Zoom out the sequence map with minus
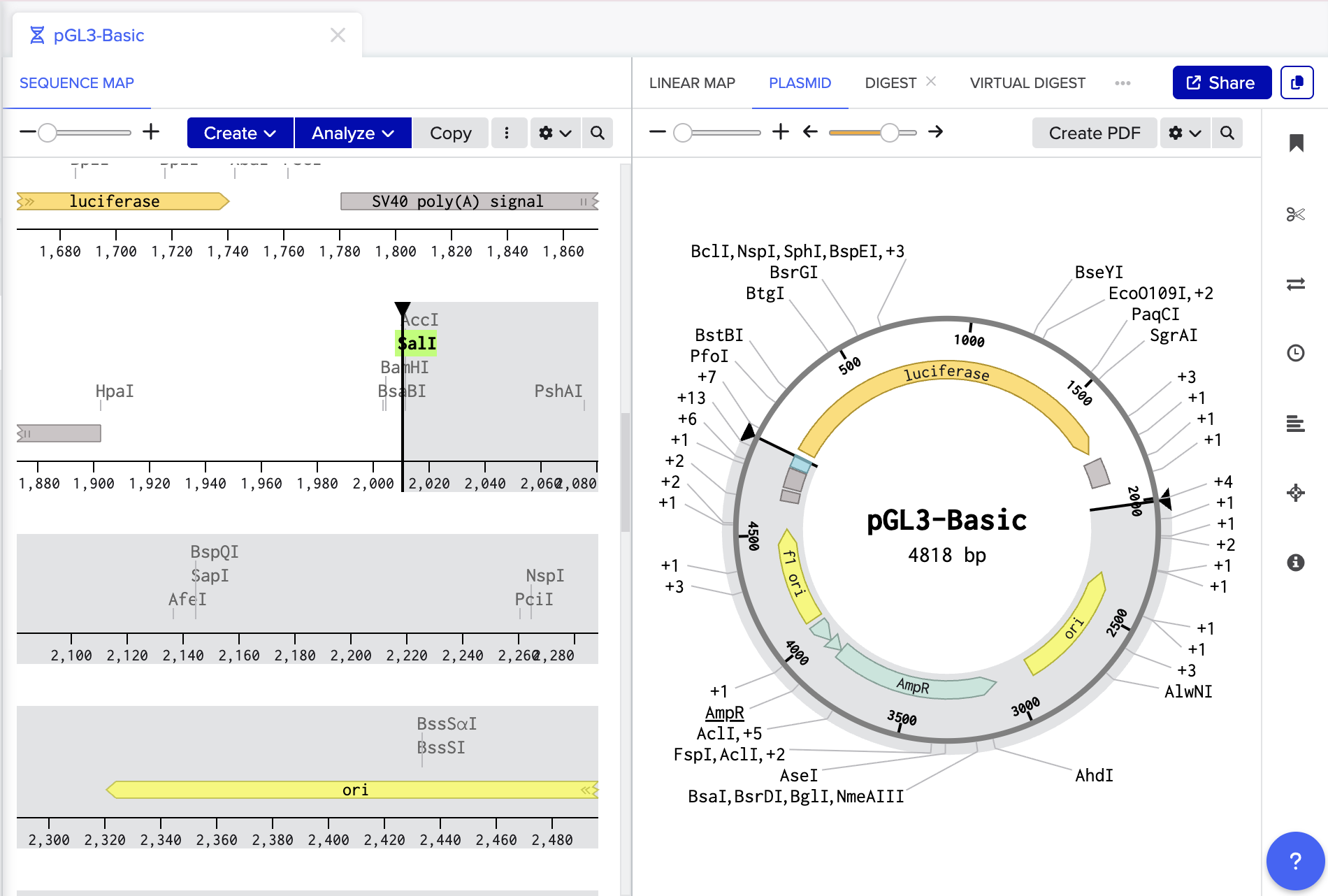The image size is (1328, 896). 27,132
